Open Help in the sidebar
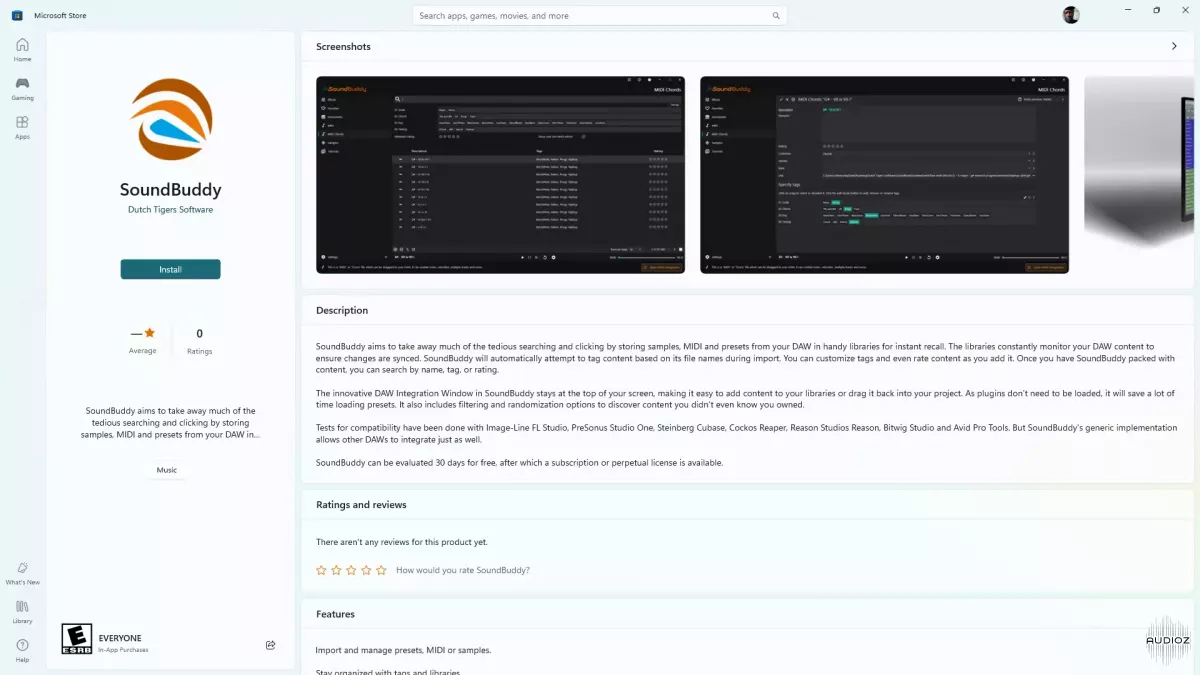This screenshot has width=1200, height=675. tap(22, 650)
